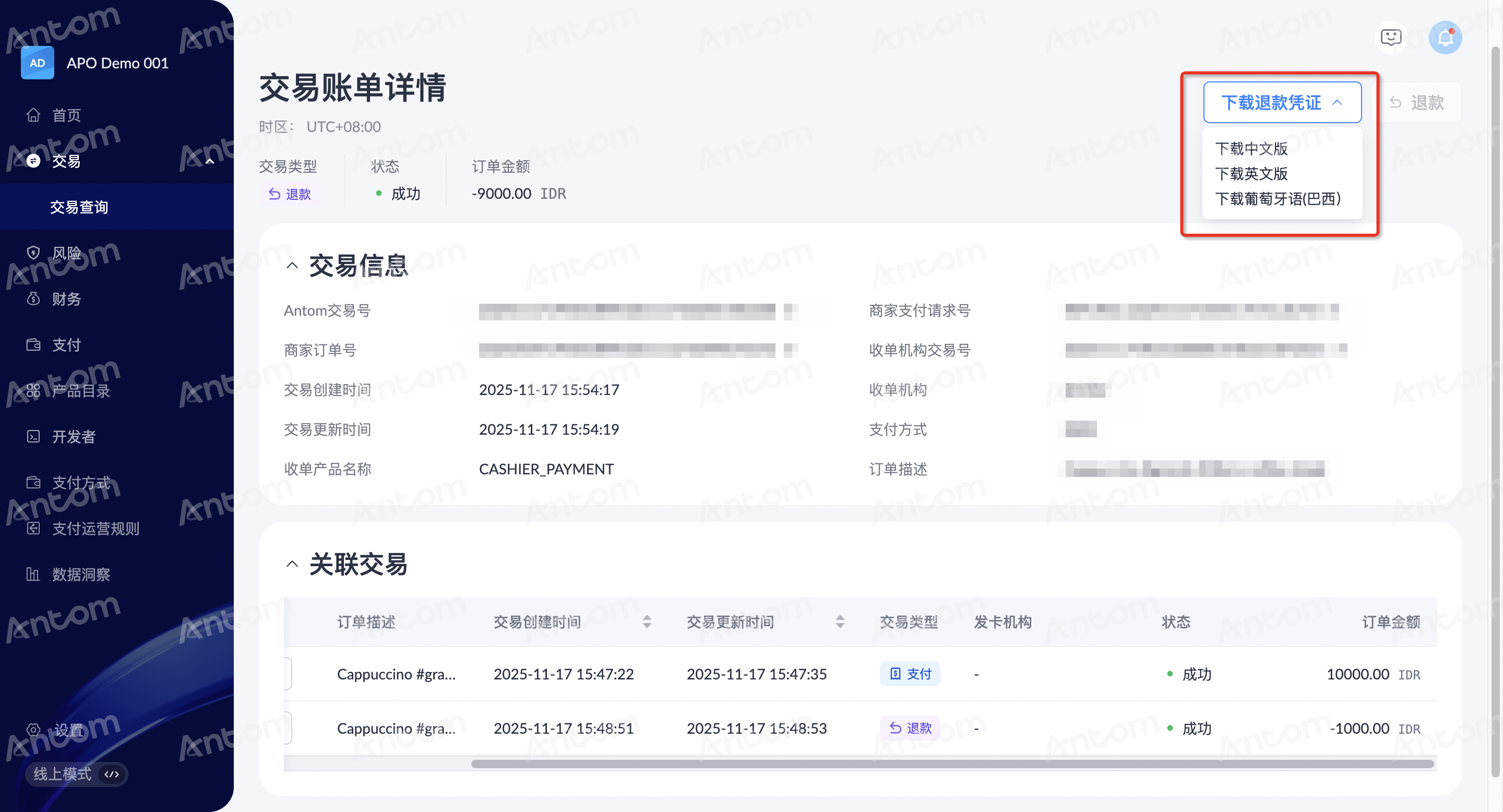Click the refund arrow icon on 退款 button
Image resolution: width=1503 pixels, height=812 pixels.
tap(1395, 103)
